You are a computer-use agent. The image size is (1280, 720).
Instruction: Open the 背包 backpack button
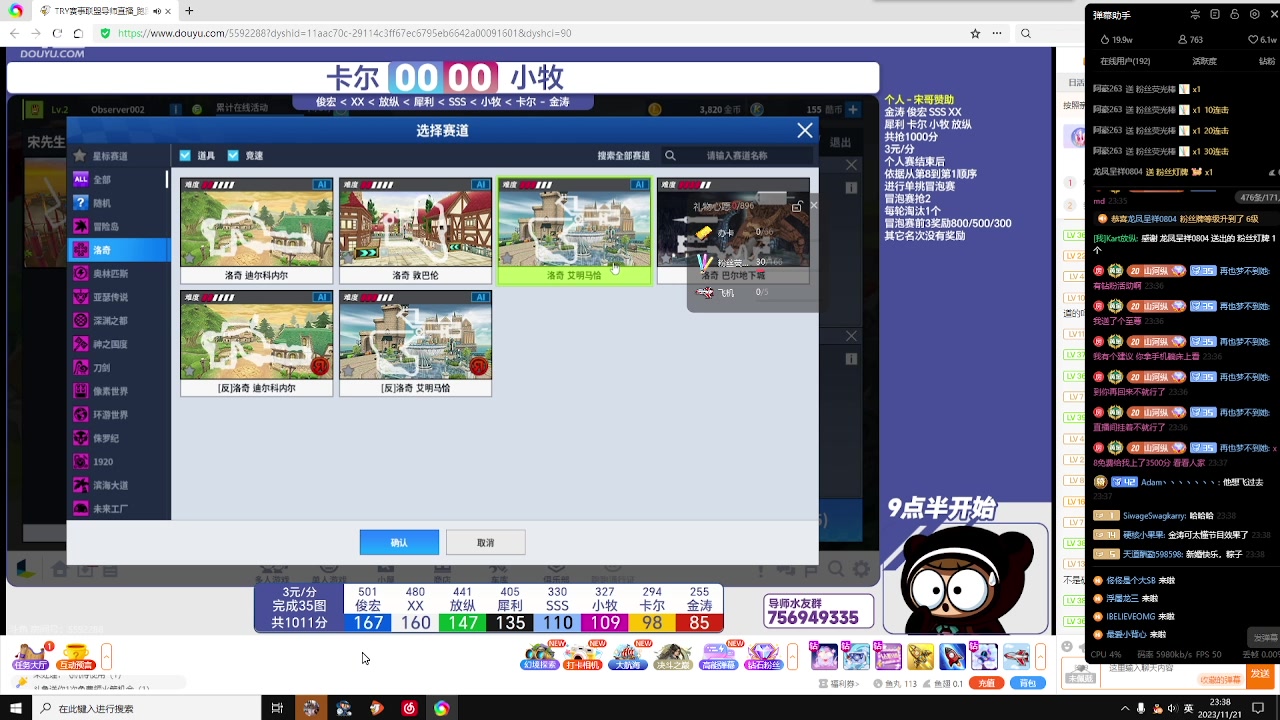click(x=1027, y=683)
